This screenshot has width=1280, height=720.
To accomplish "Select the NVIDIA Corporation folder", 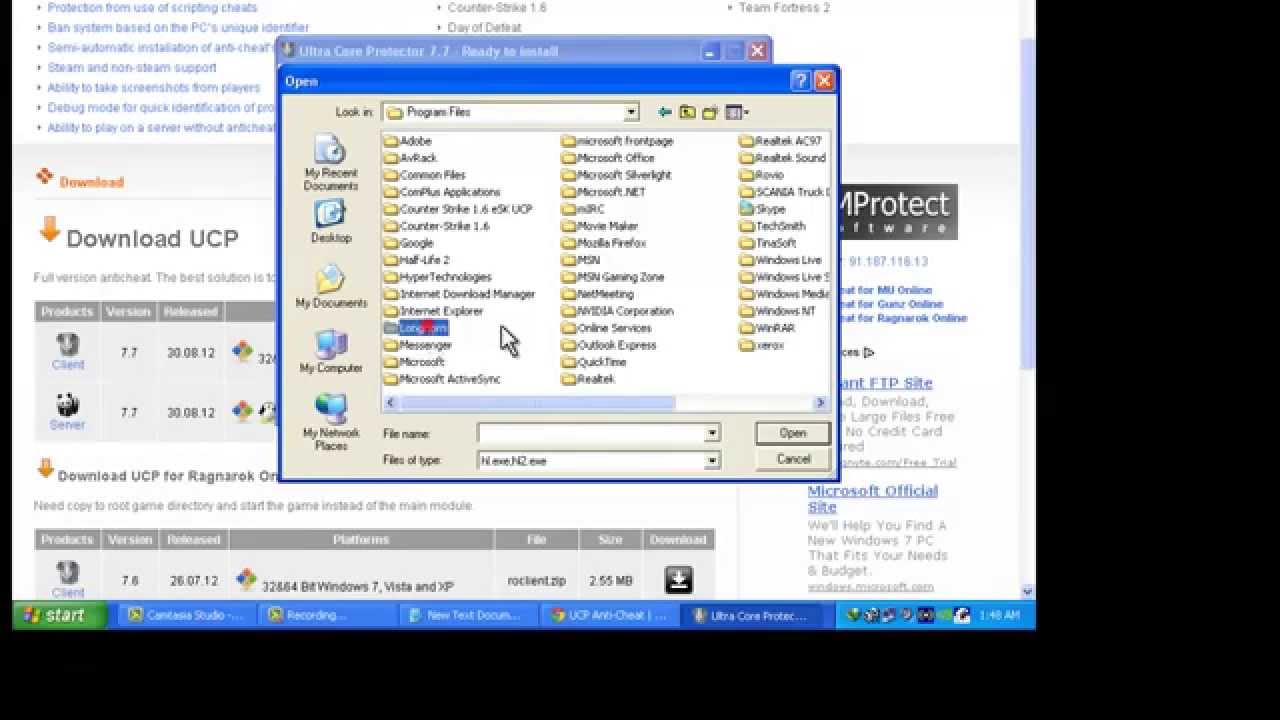I will (x=618, y=311).
